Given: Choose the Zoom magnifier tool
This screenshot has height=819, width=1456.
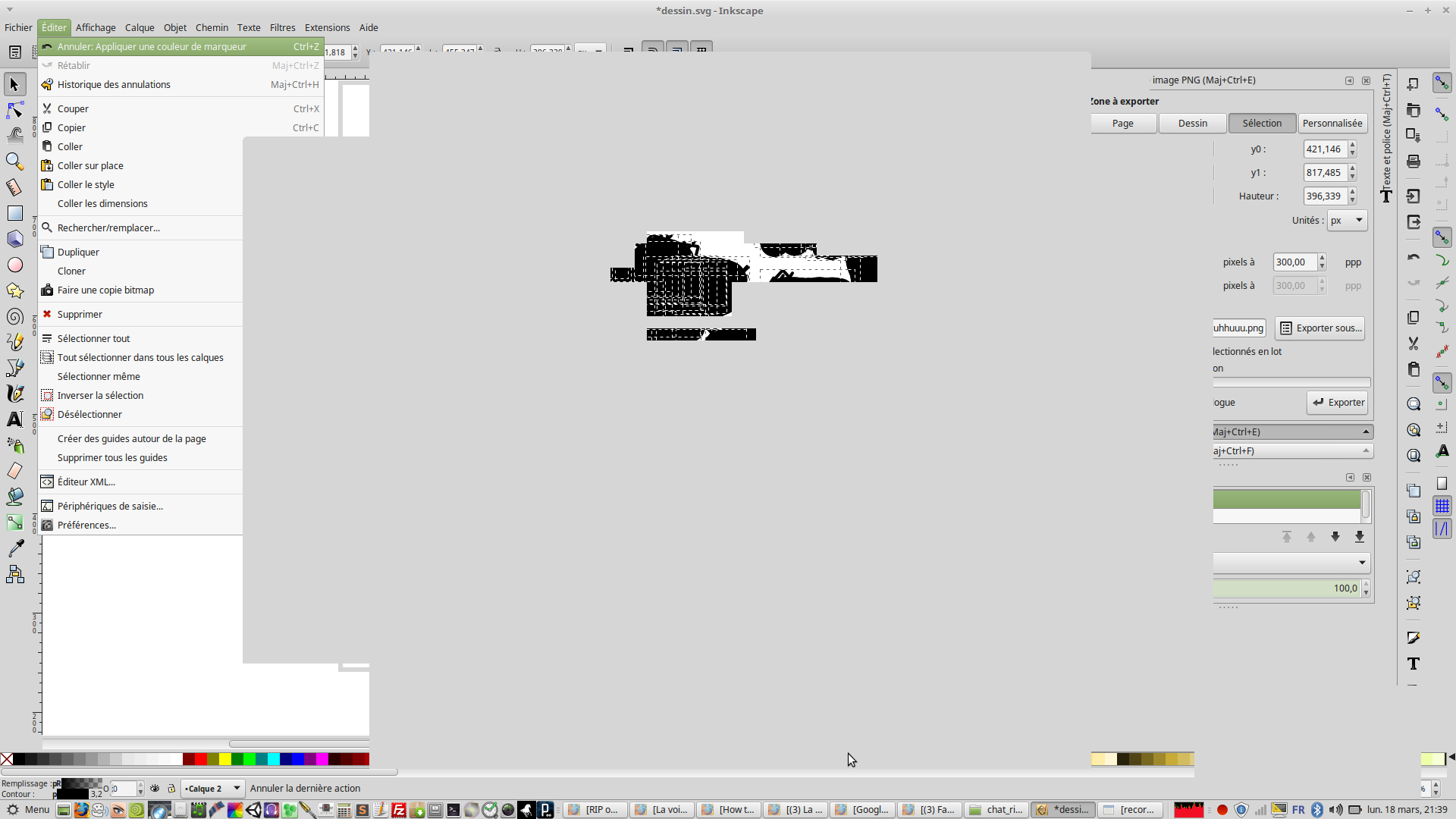Looking at the screenshot, I should tap(14, 162).
